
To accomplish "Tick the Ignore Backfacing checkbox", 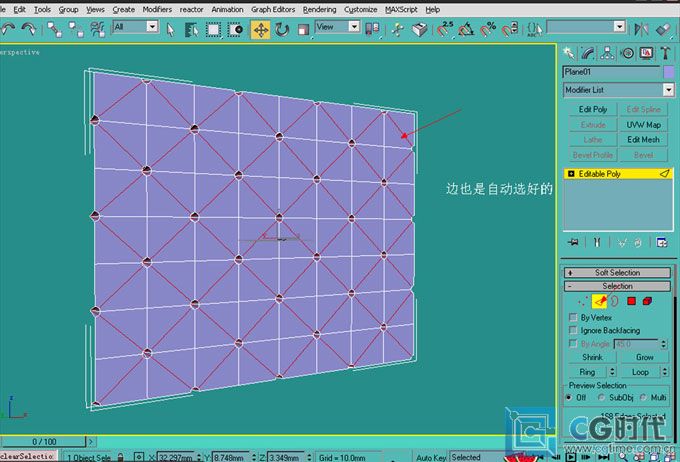I will (x=572, y=330).
